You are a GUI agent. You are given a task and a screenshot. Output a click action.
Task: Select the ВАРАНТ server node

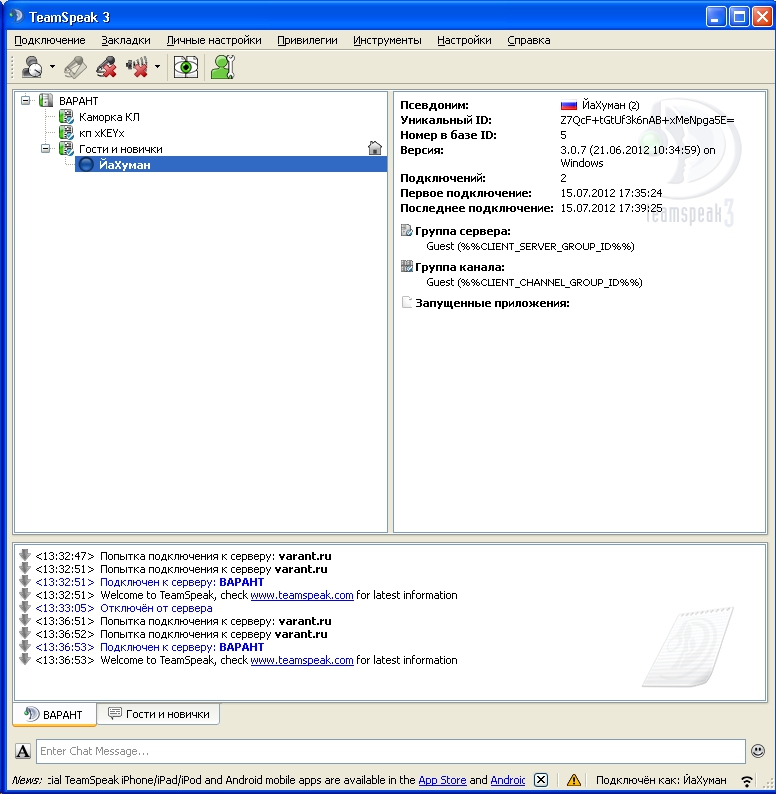(x=79, y=101)
